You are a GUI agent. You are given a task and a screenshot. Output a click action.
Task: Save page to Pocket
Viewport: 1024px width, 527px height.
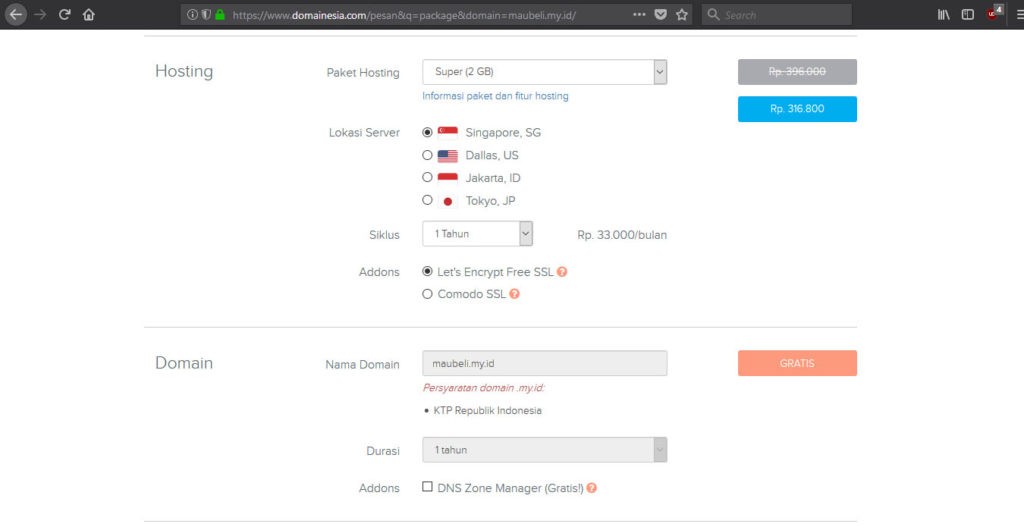tap(660, 14)
